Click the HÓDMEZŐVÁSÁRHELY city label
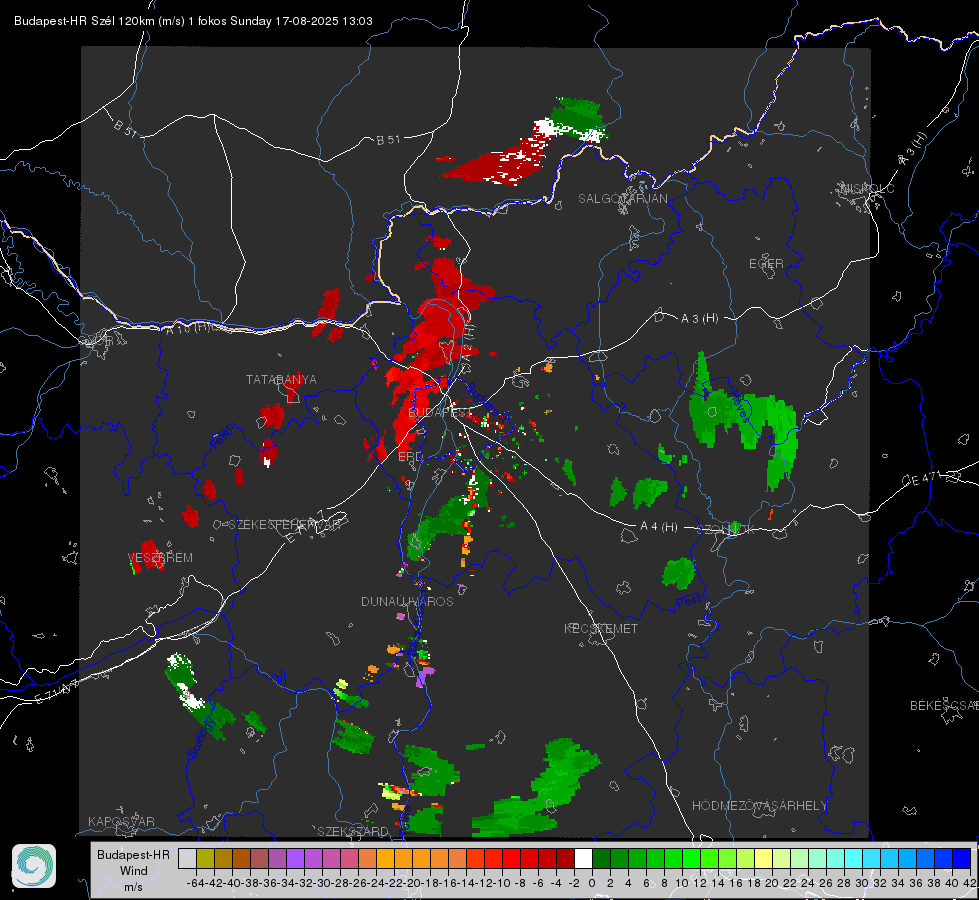 point(759,806)
